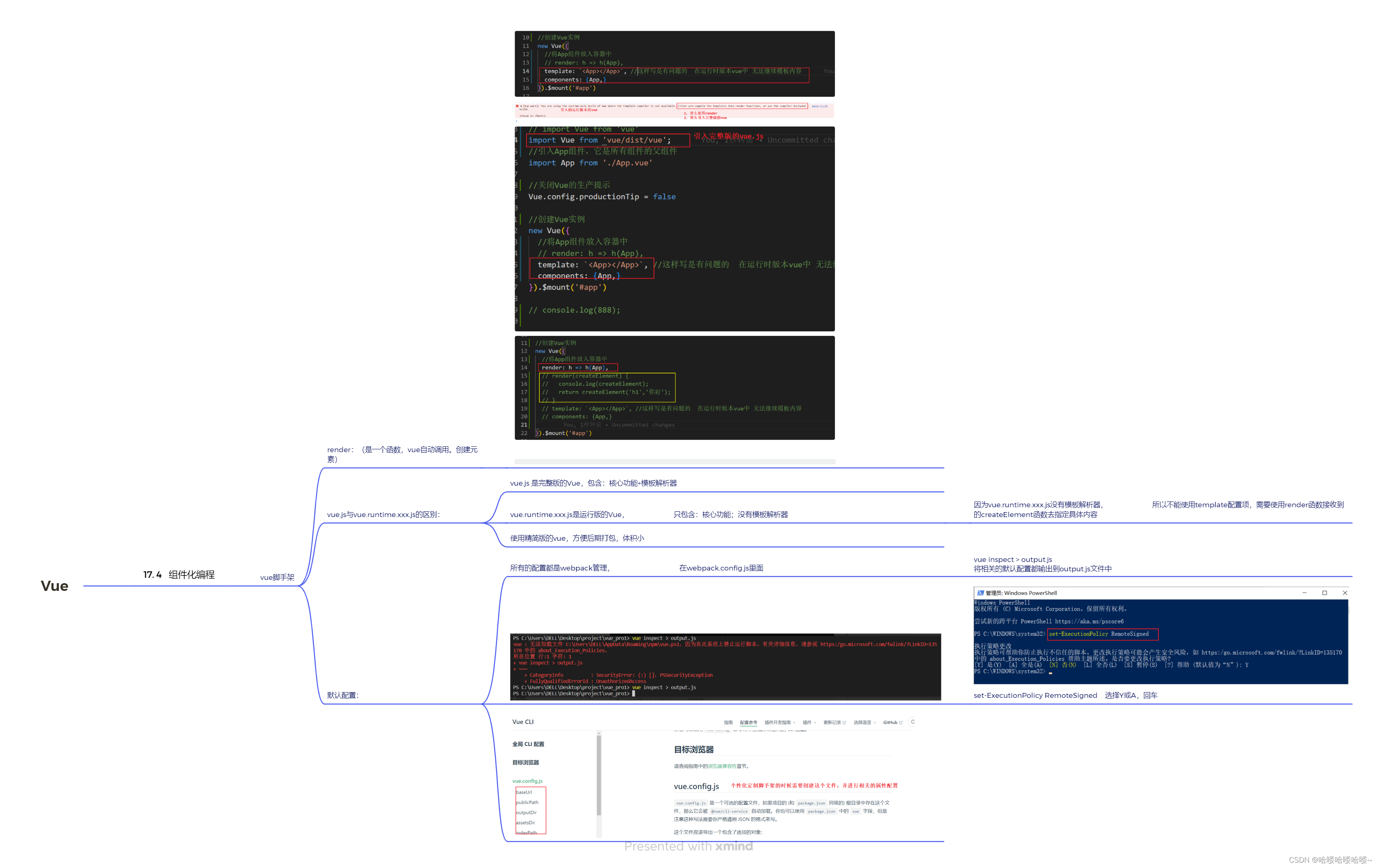Switch to the 指南 nav tab
1378x868 pixels.
(728, 722)
